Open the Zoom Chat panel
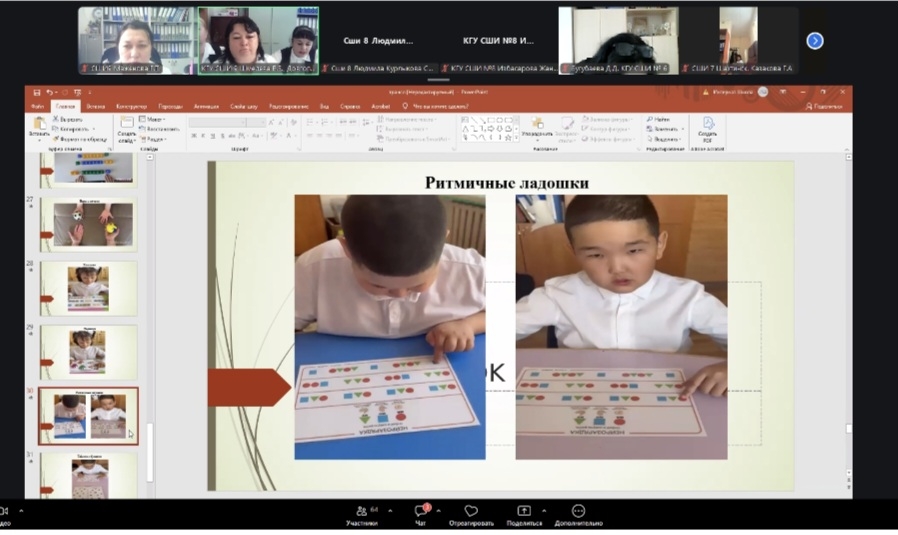This screenshot has width=898, height=535. pos(421,511)
